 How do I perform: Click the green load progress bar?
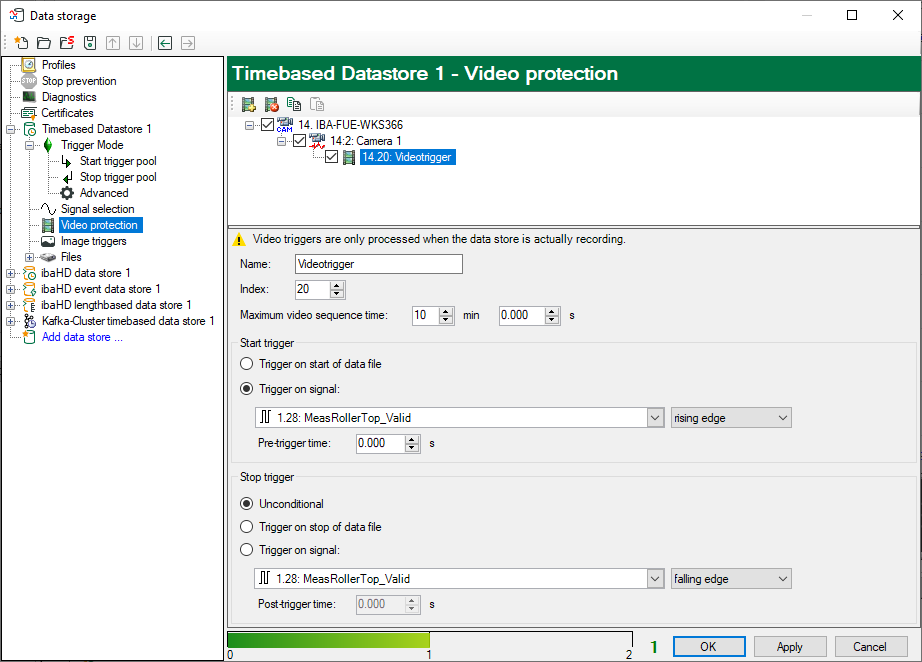tap(328, 640)
